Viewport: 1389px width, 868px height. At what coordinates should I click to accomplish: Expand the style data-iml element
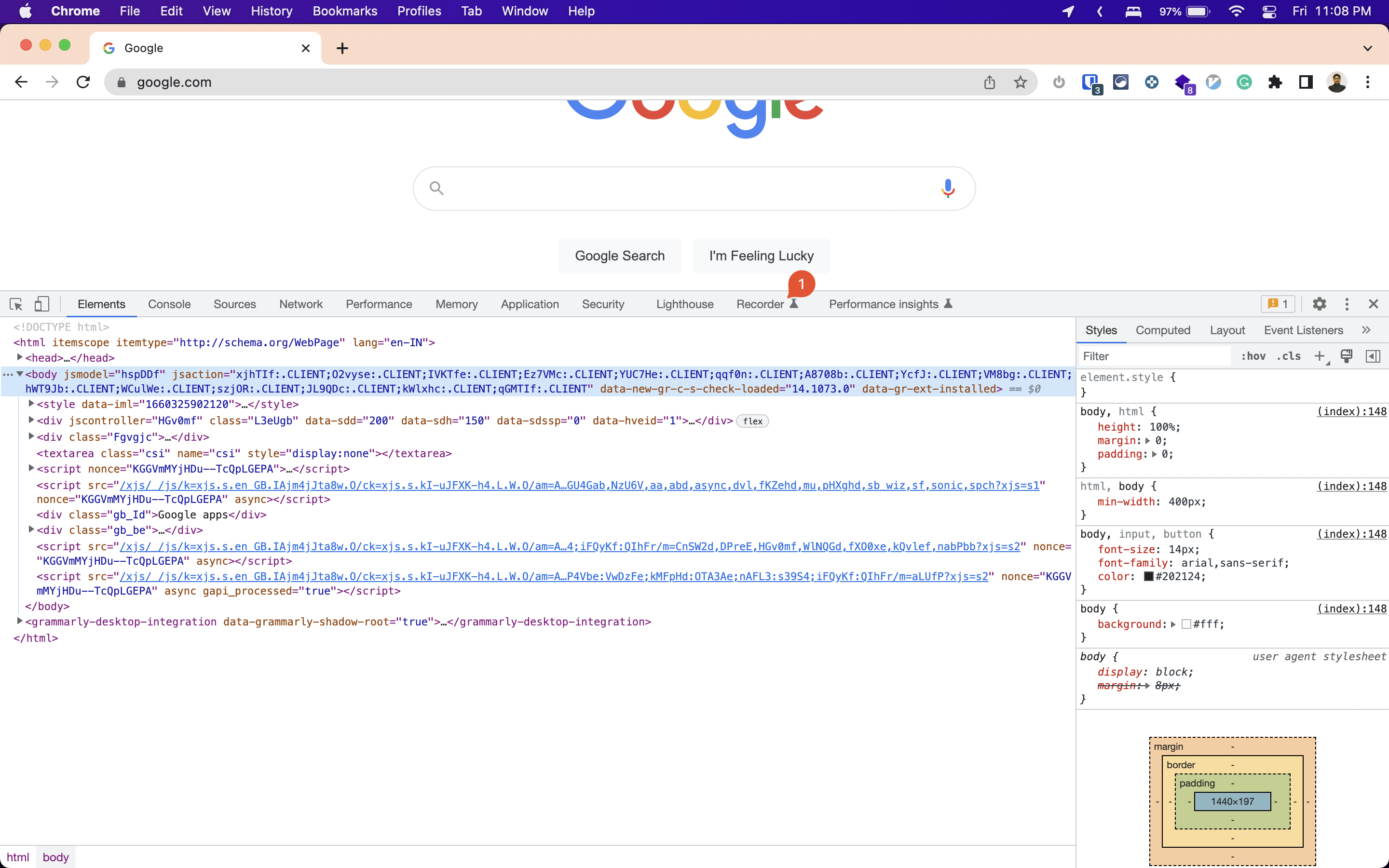pyautogui.click(x=31, y=404)
